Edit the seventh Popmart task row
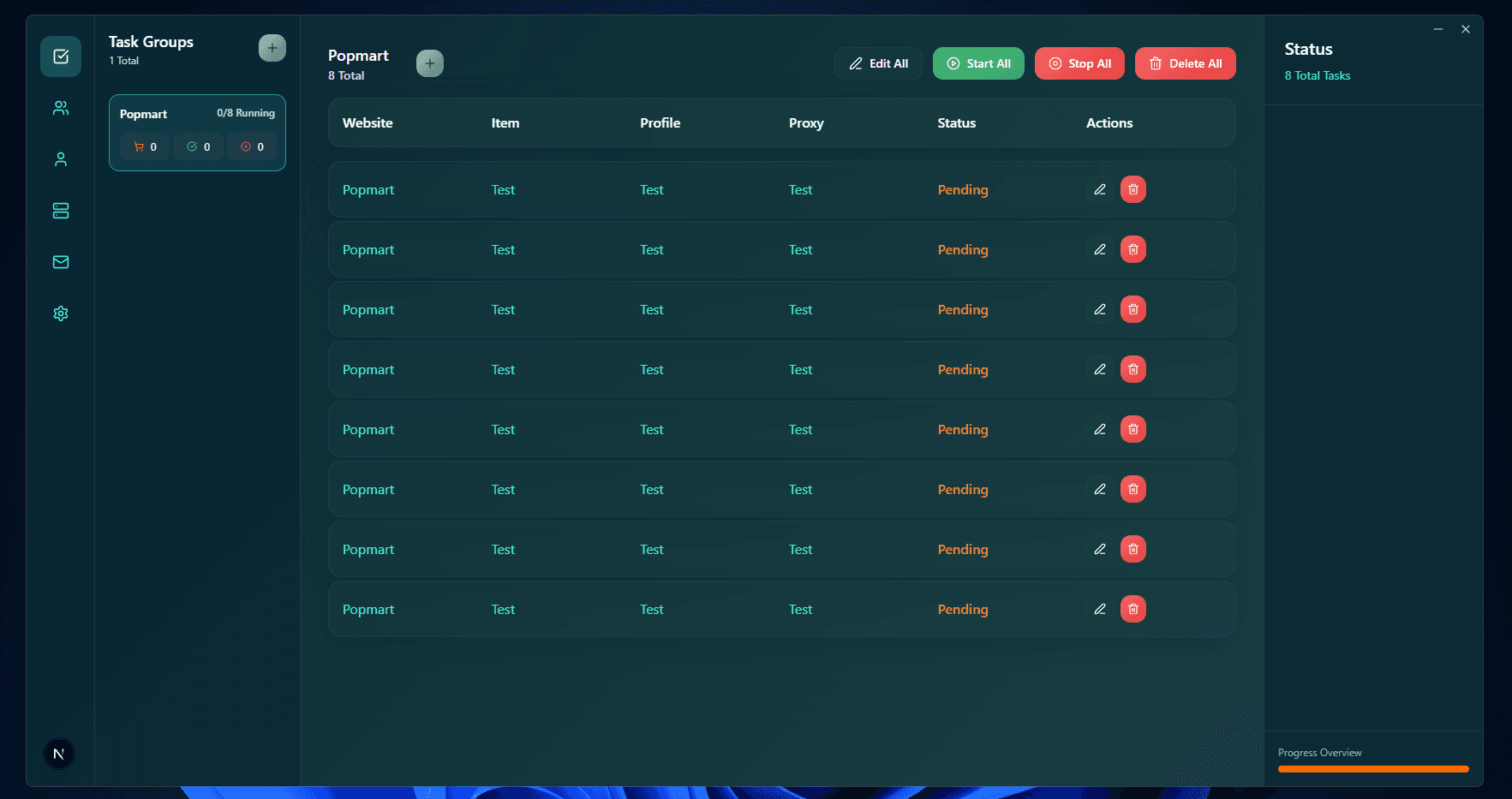This screenshot has width=1512, height=799. [x=1100, y=549]
